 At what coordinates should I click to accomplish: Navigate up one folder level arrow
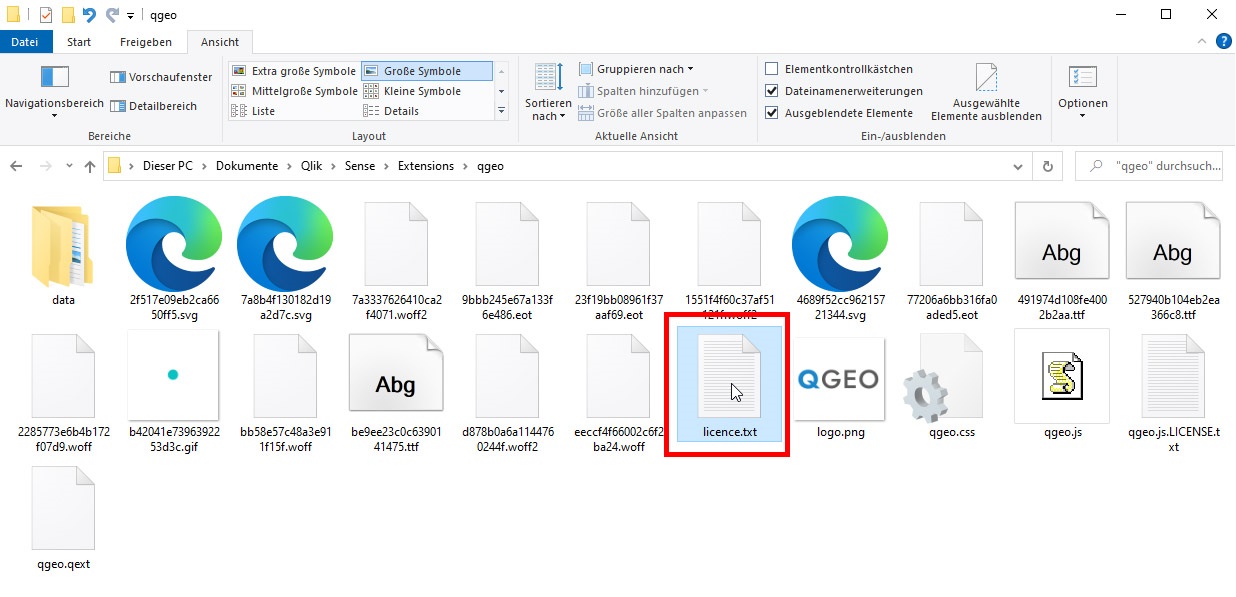tap(90, 166)
